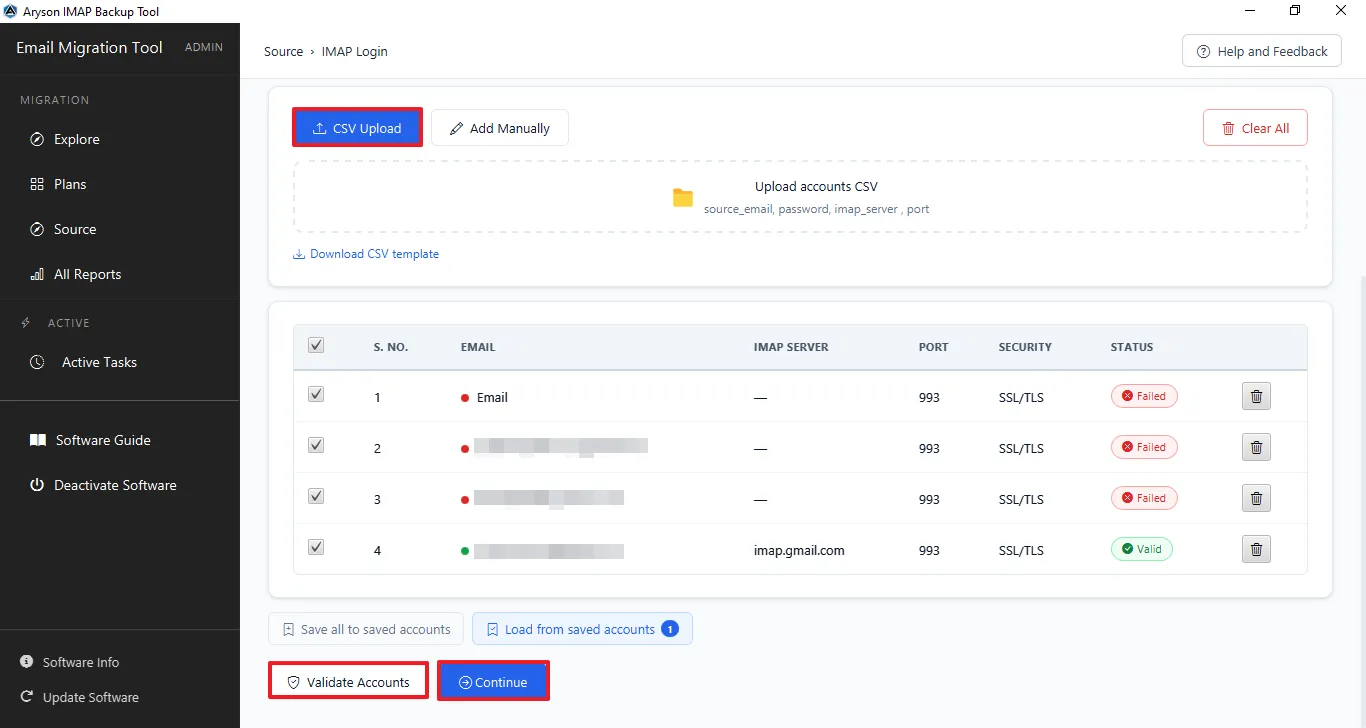Click the Source breadcrumb
1366x728 pixels.
283,51
